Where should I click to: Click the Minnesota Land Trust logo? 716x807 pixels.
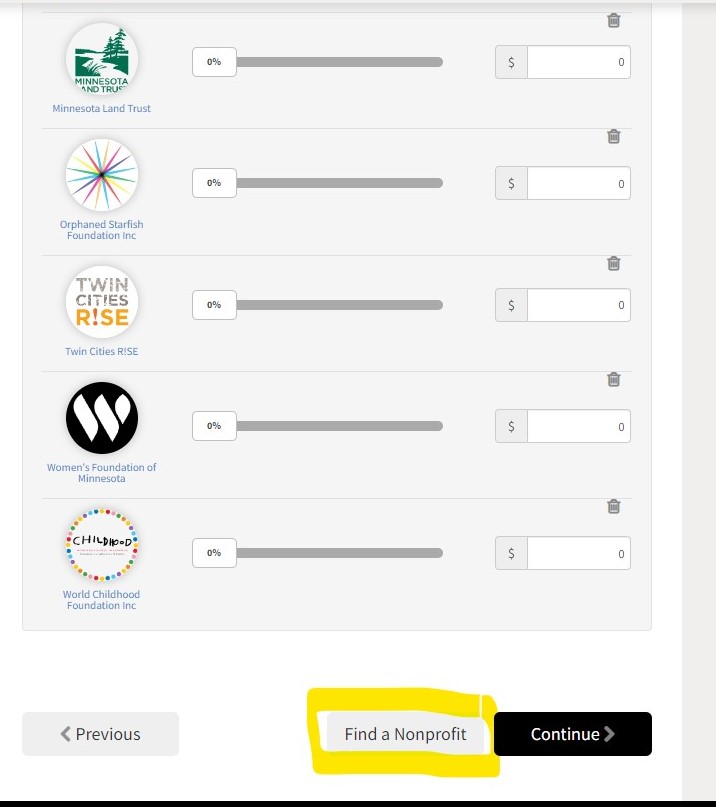click(x=102, y=59)
